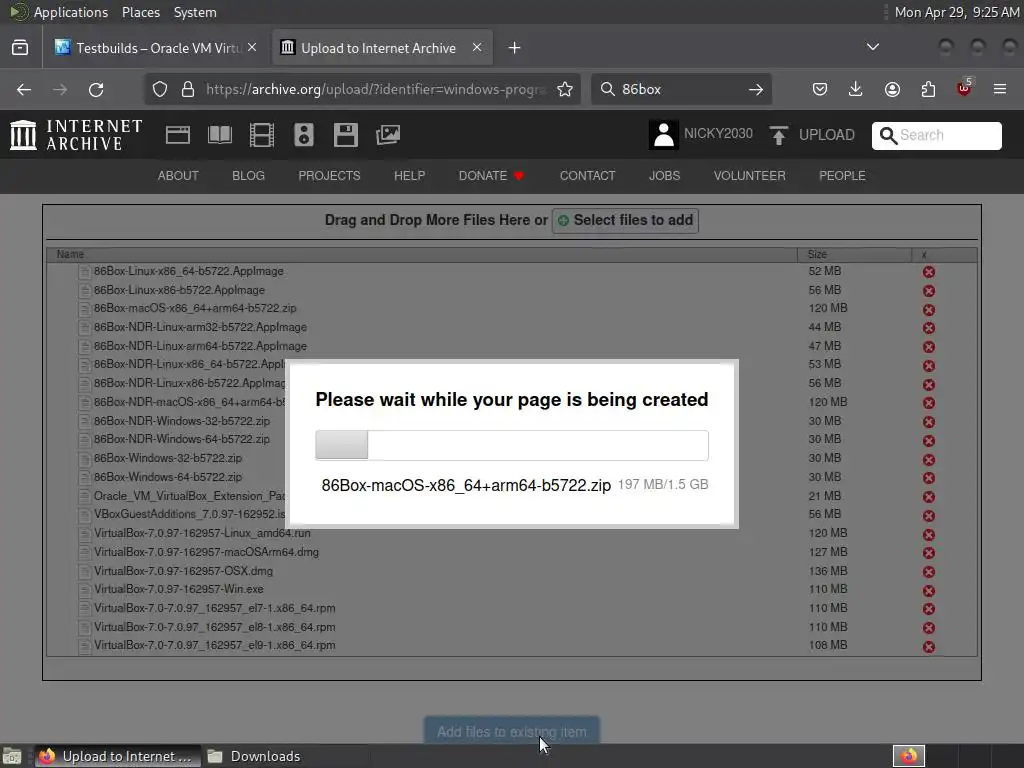This screenshot has height=768, width=1024.
Task: Open the PEOPLE link
Action: tap(842, 176)
